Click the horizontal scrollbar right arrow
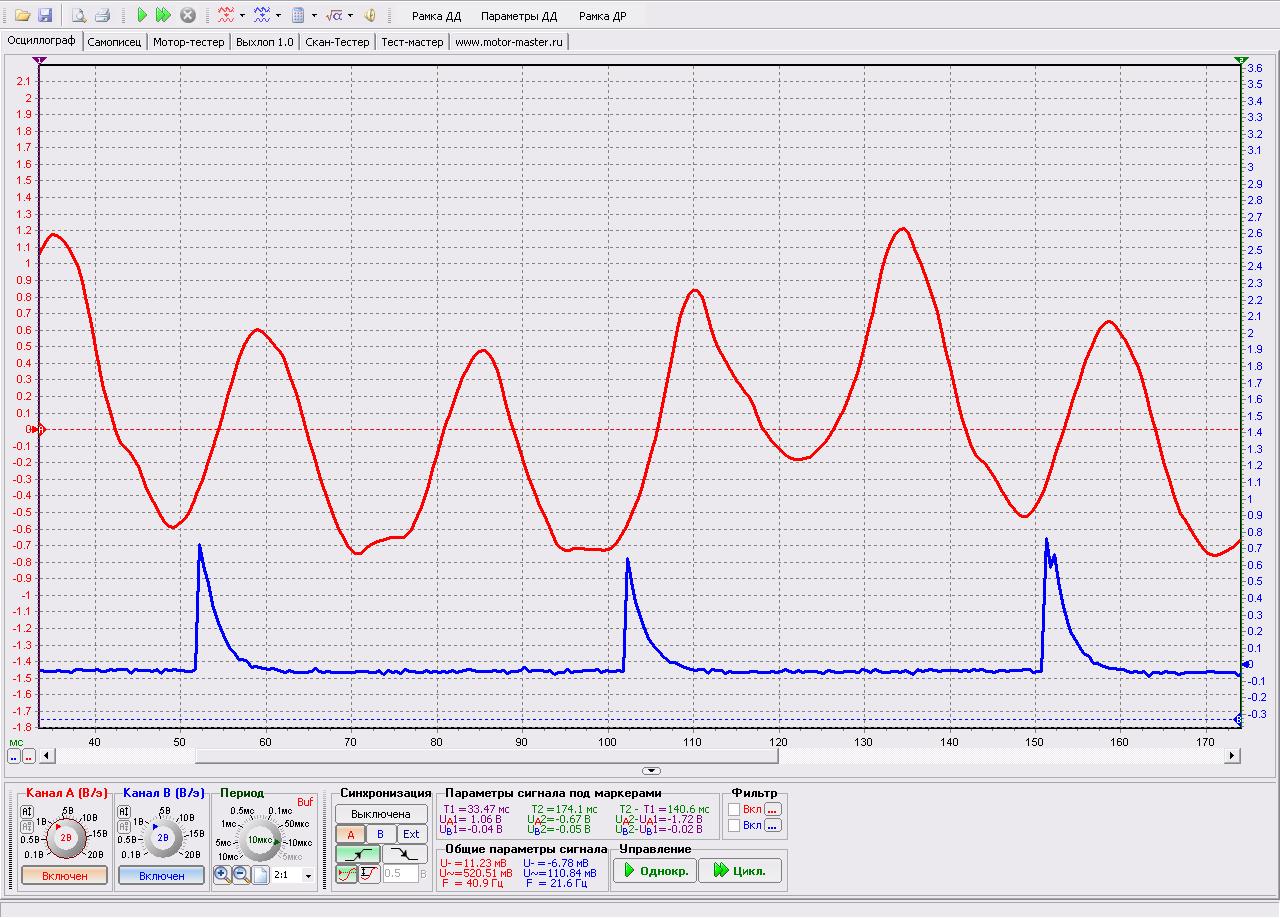This screenshot has height=918, width=1280. (1233, 757)
